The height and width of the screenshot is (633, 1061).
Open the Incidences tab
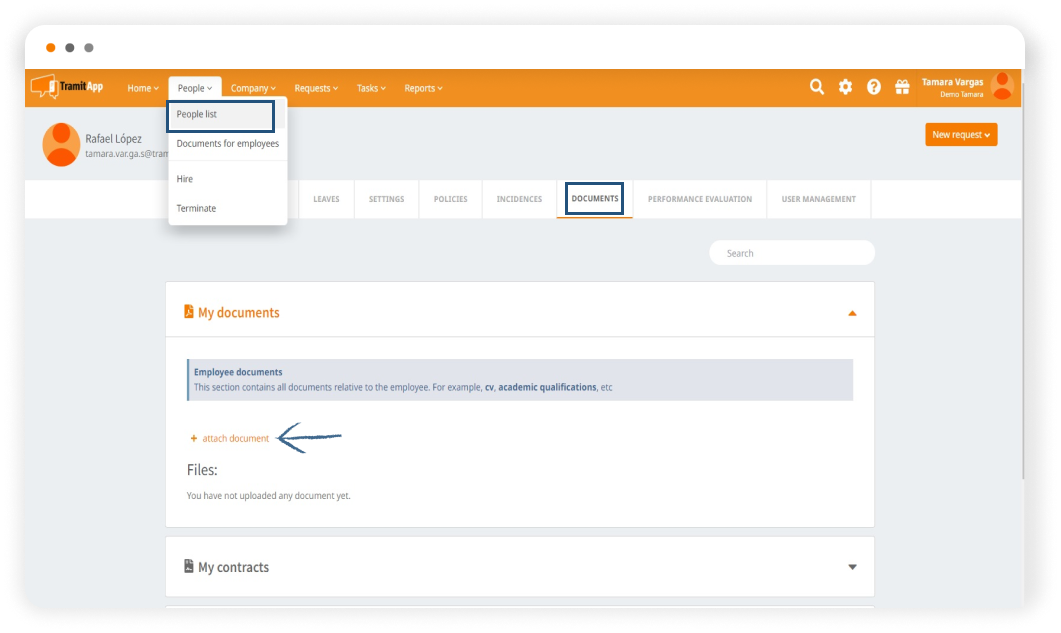pos(519,199)
